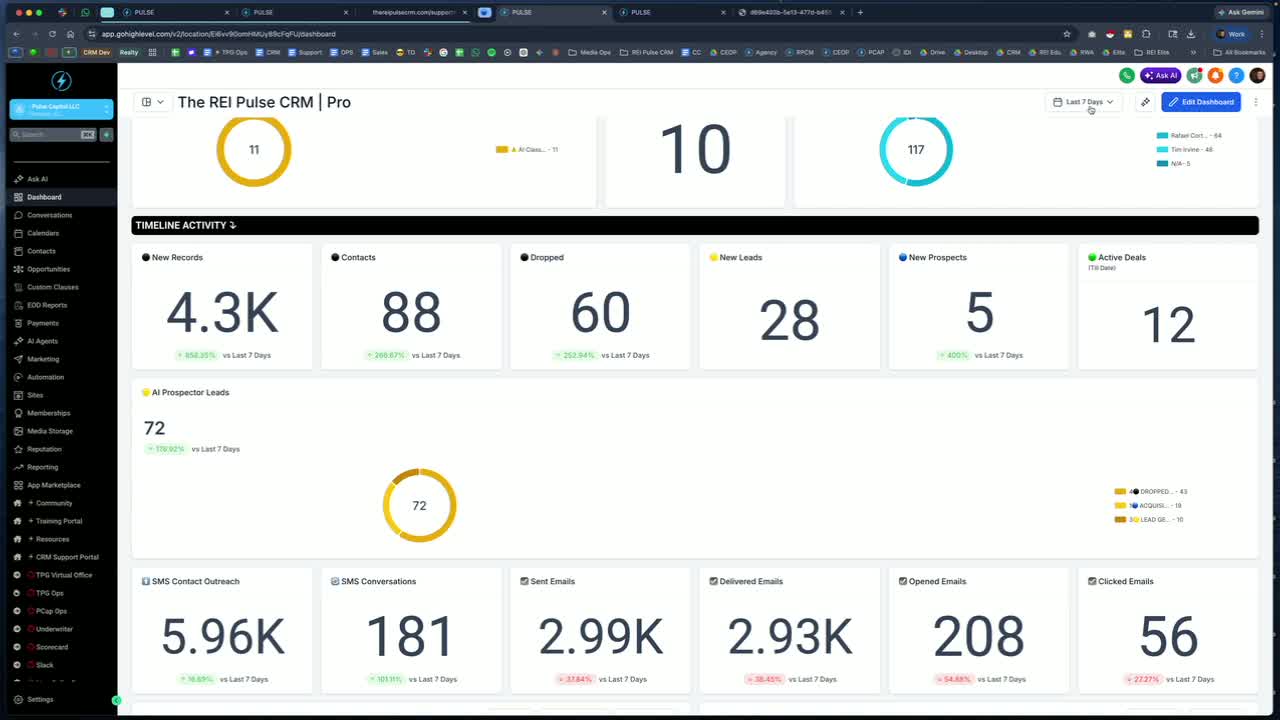1280x720 pixels.
Task: Open the three-dot dashboard options menu
Action: point(1256,102)
